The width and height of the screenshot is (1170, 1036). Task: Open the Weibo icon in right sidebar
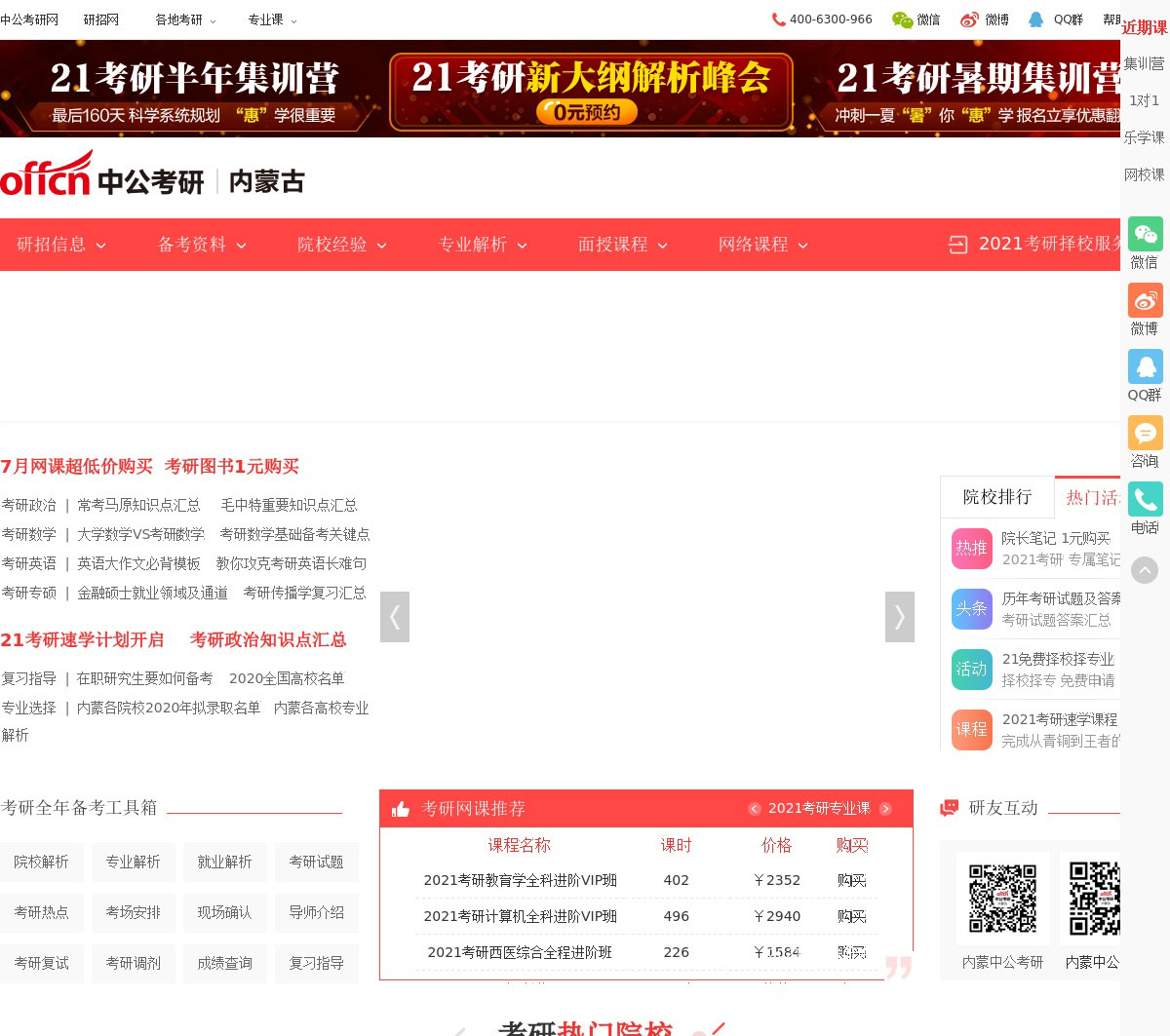pos(1145,301)
